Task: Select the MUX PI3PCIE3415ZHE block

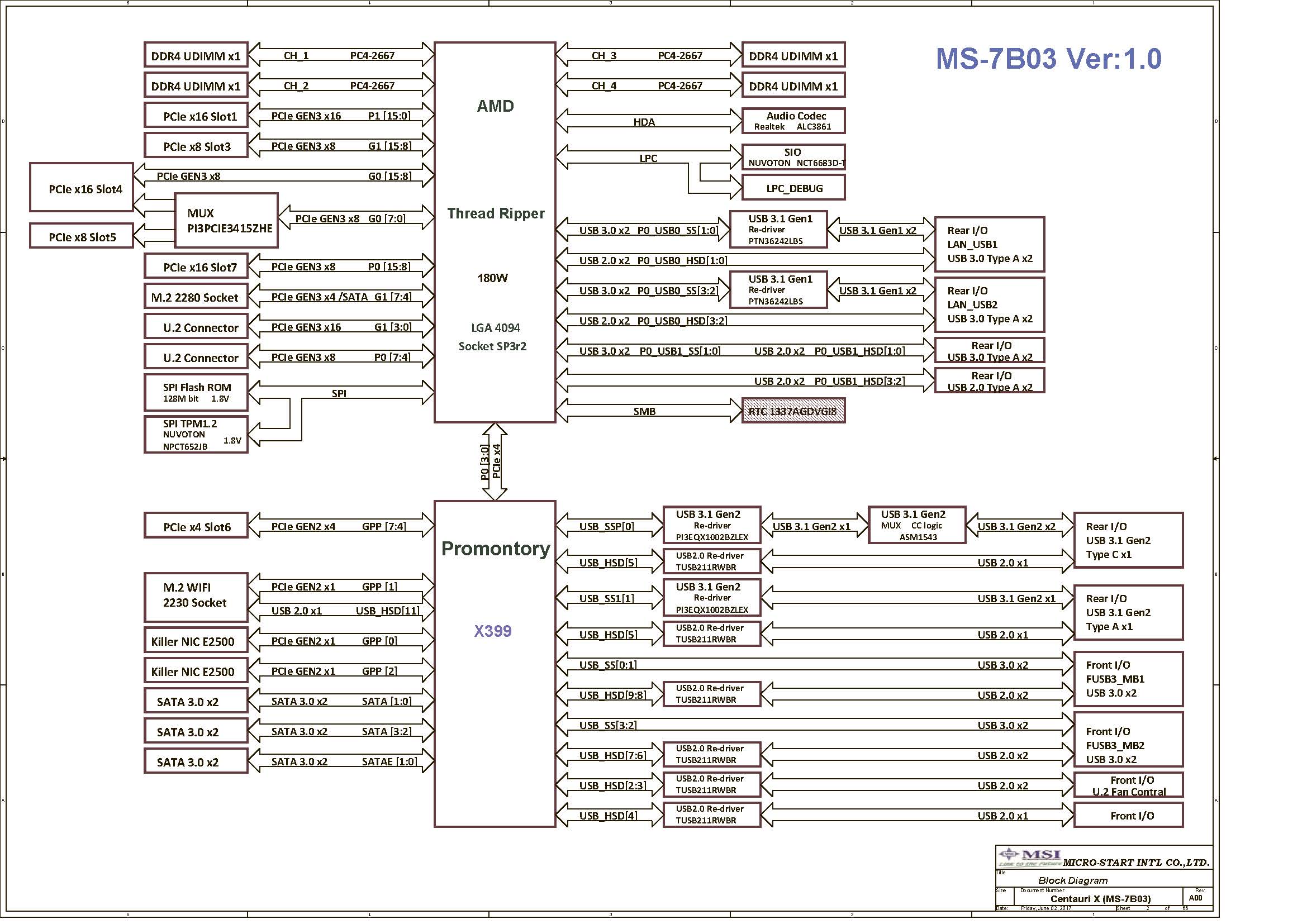Action: pyautogui.click(x=226, y=221)
